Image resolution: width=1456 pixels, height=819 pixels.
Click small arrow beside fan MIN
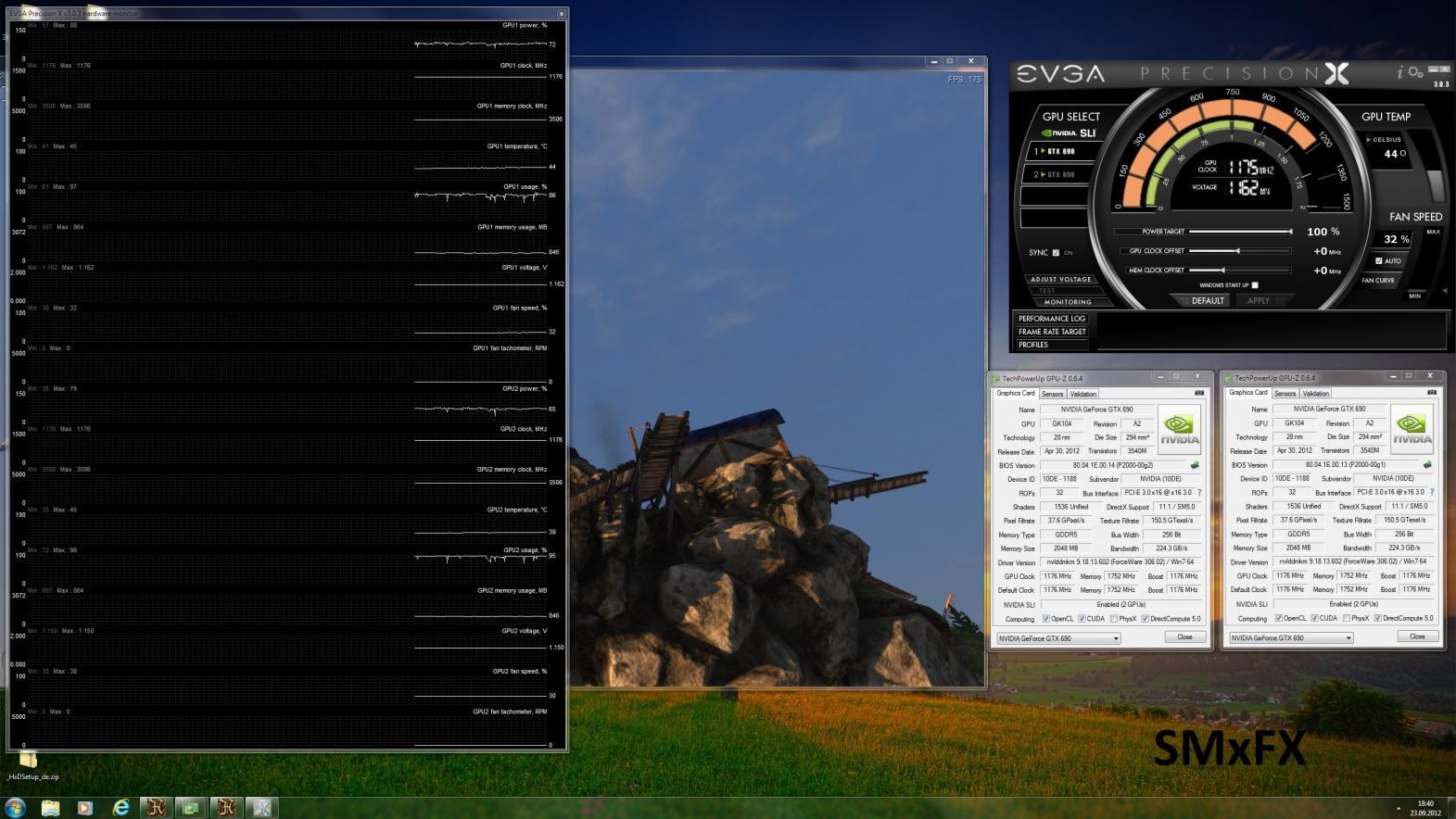[x=1445, y=291]
